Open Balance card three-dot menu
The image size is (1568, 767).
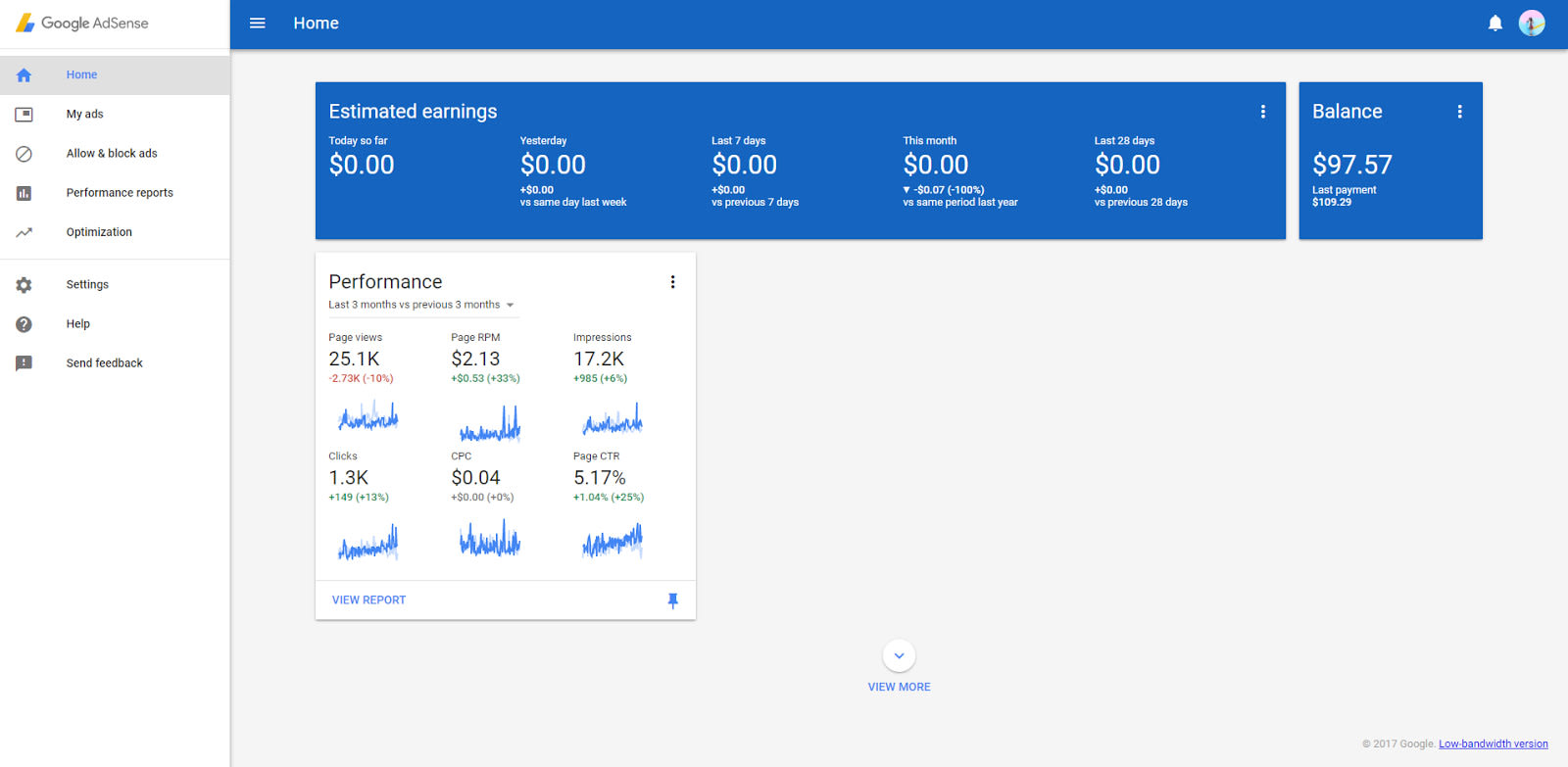[x=1459, y=112]
